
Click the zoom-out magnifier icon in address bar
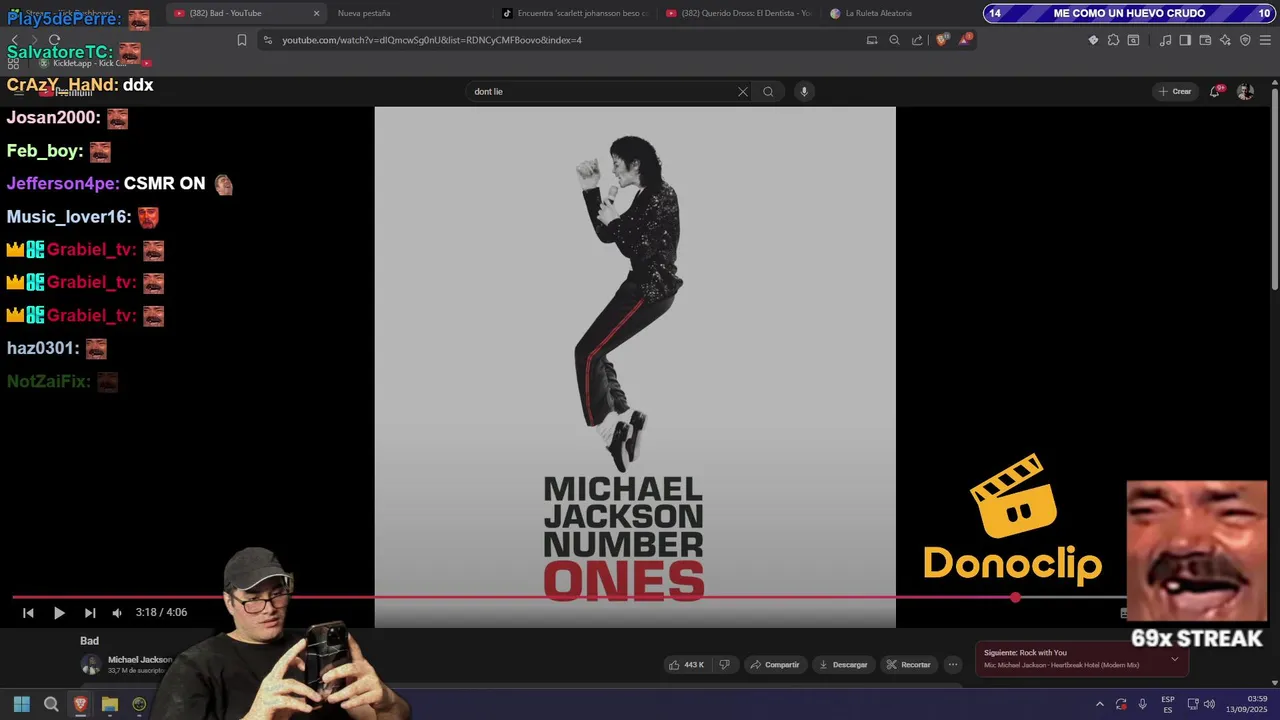pyautogui.click(x=894, y=40)
